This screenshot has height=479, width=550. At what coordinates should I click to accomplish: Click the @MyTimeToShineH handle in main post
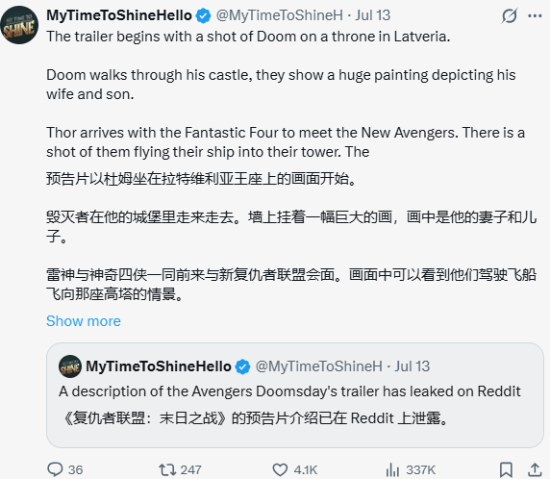click(x=279, y=15)
